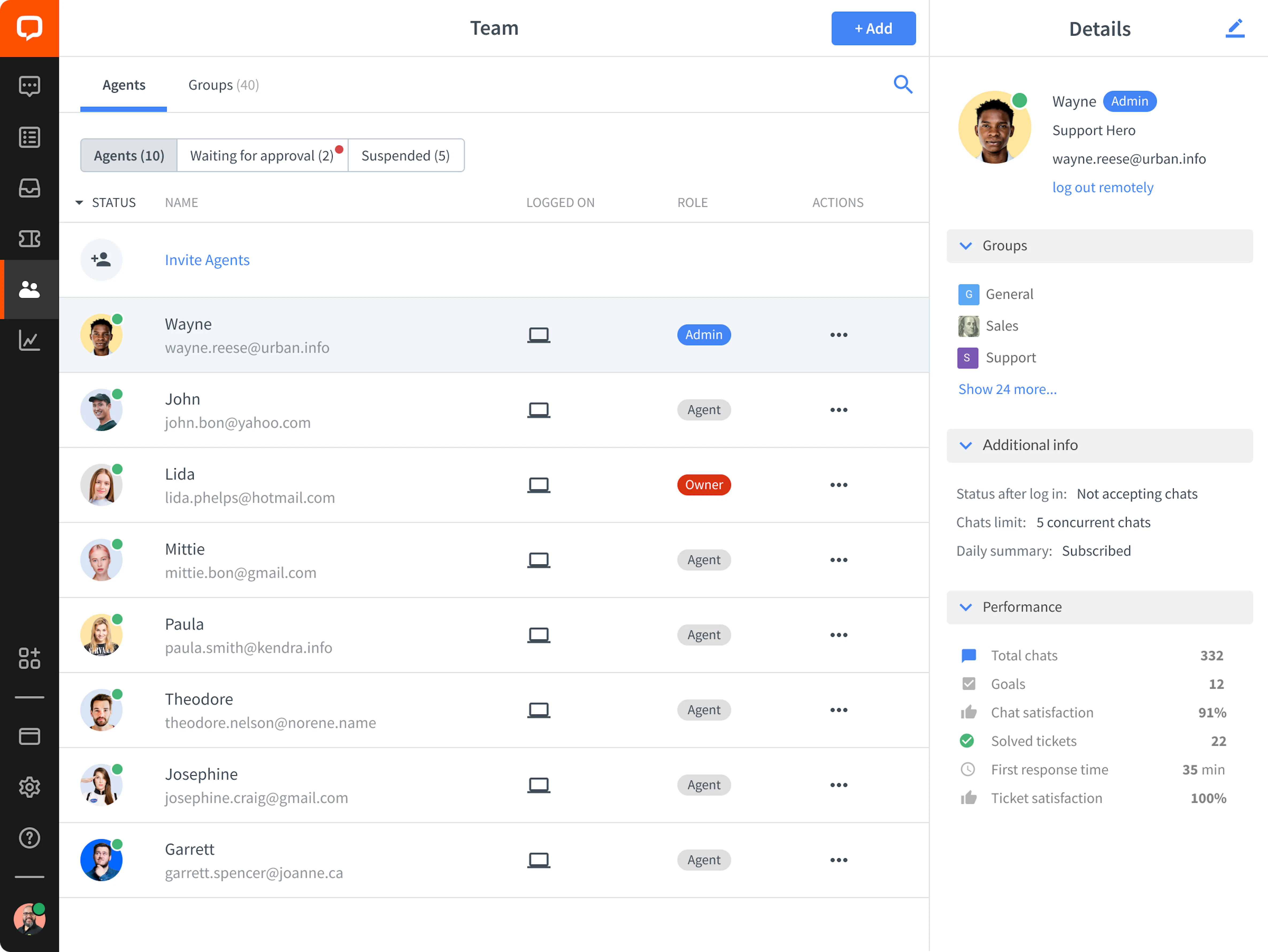The height and width of the screenshot is (952, 1268).
Task: Open Reports via the chart icon
Action: (x=30, y=340)
